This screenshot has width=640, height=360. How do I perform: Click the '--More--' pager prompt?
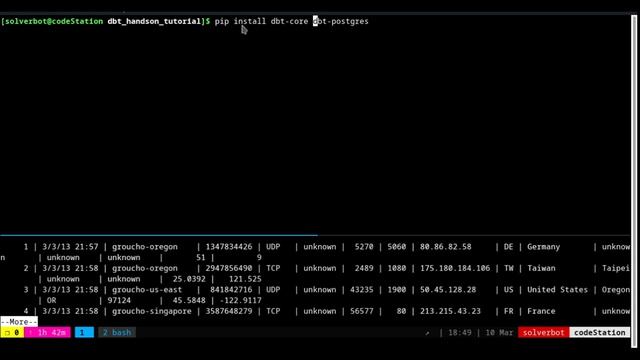coord(19,322)
